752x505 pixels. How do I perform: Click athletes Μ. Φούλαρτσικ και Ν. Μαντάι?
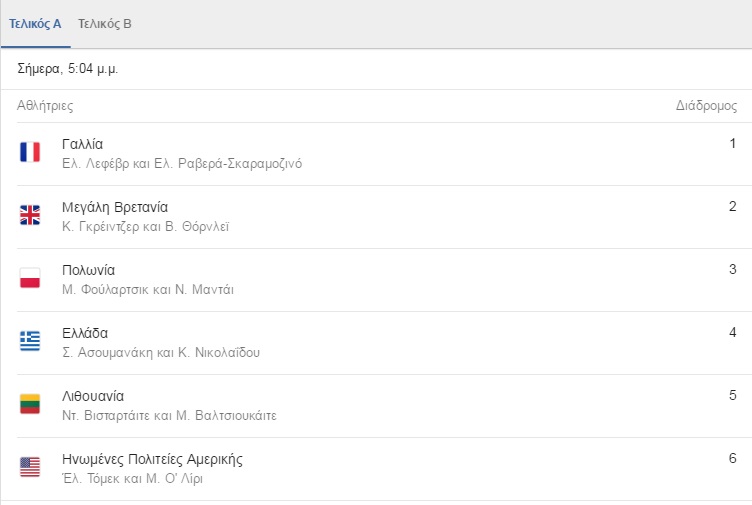(148, 290)
